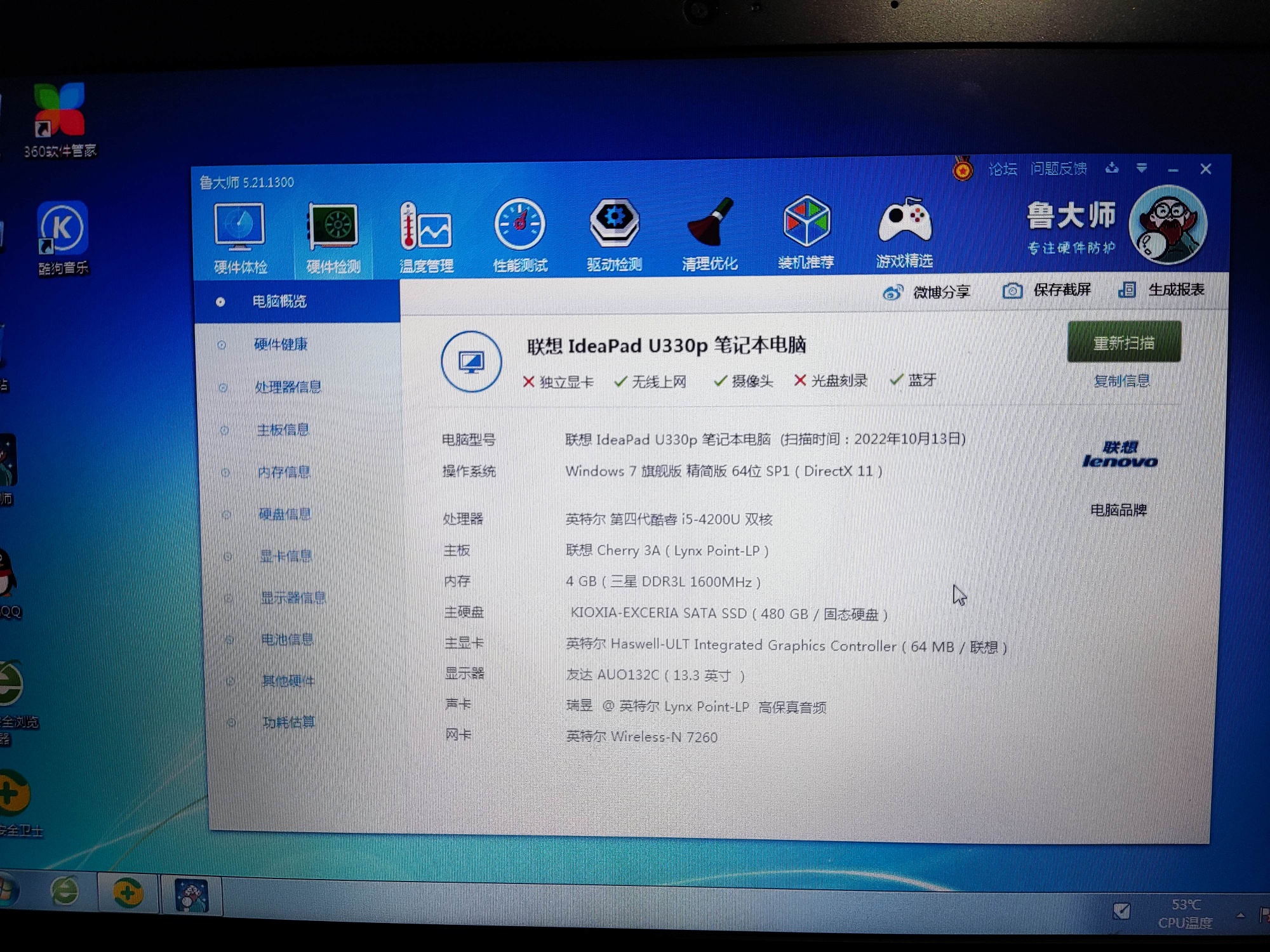Minimize the 鲁大师 window
1270x952 pixels.
tap(1173, 169)
